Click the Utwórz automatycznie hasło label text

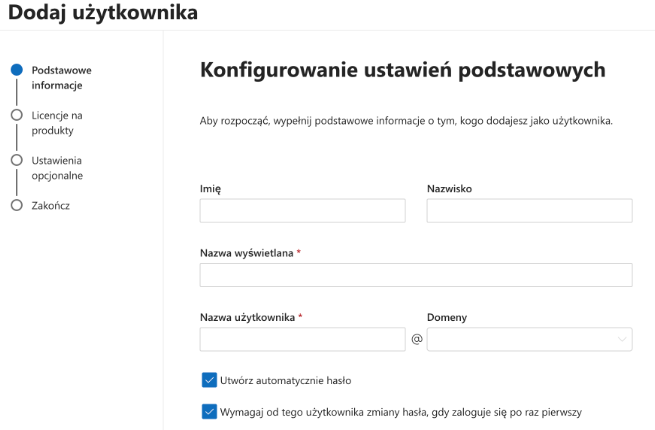286,381
